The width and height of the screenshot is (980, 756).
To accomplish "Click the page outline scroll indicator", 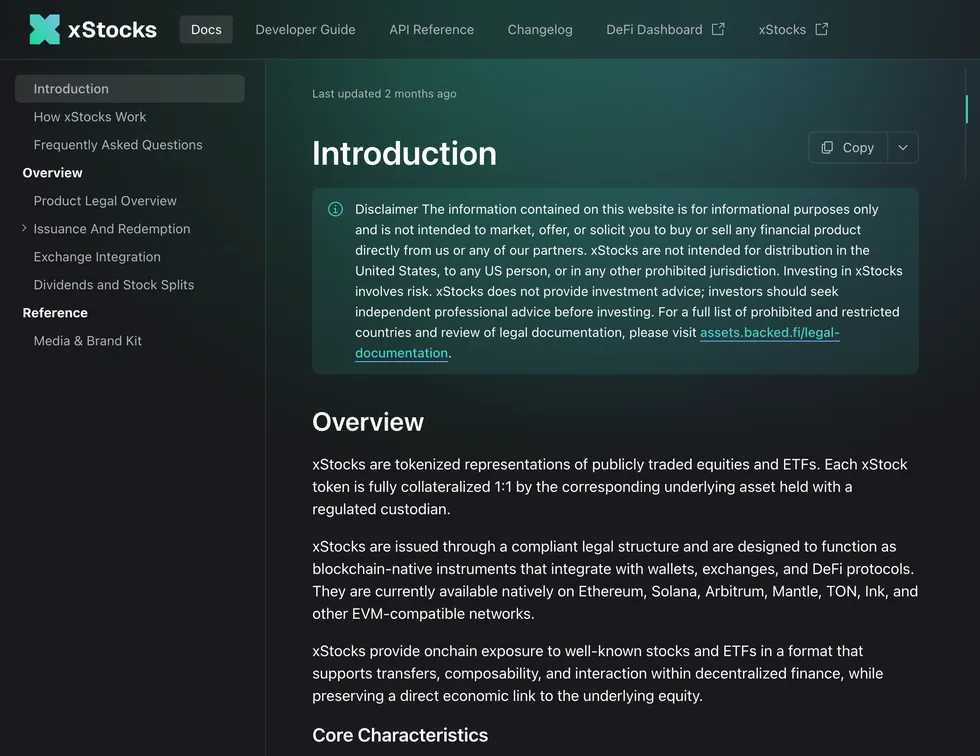I will [966, 109].
